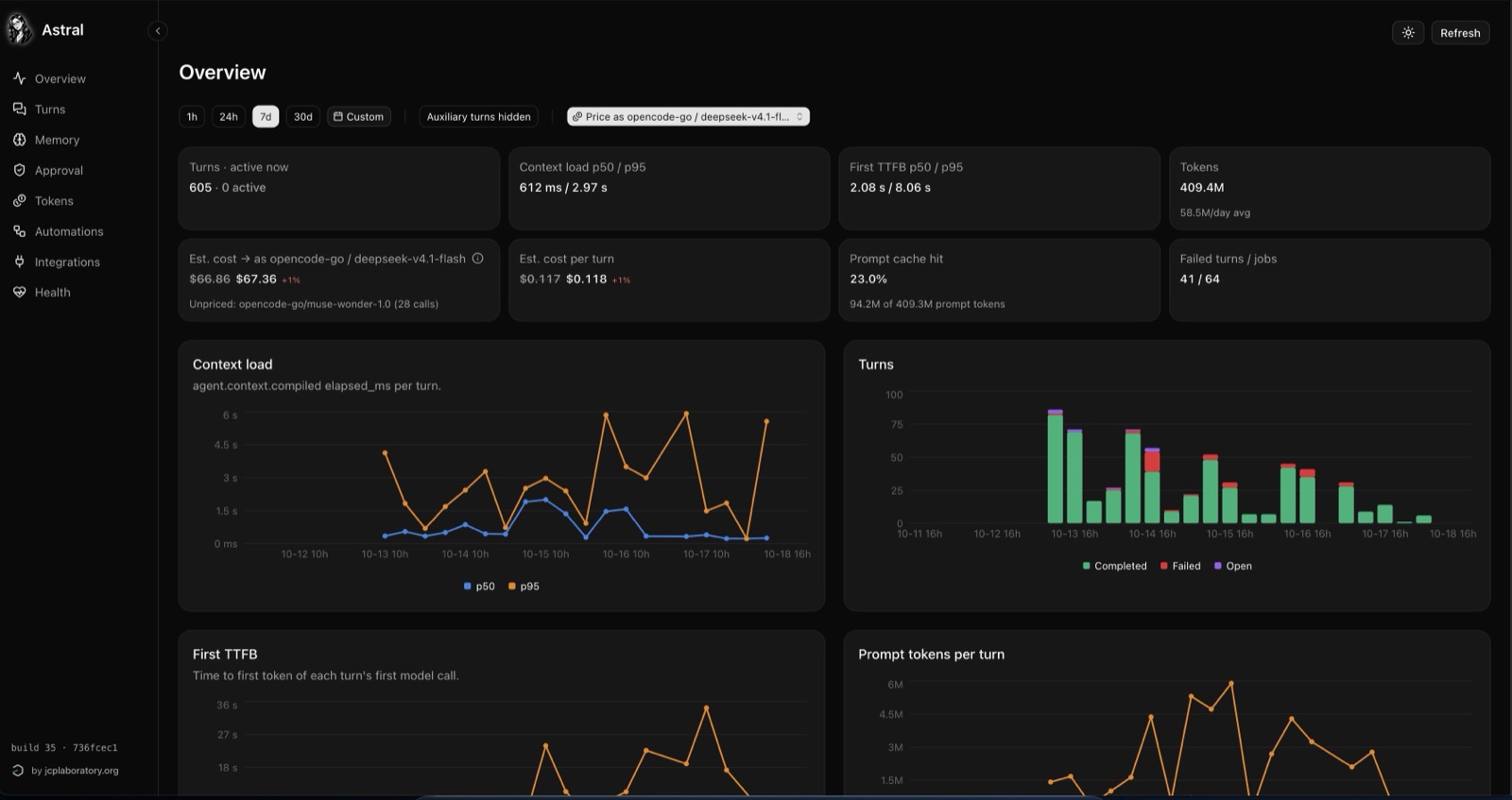
Task: Toggle the Open legend item in Turns chart
Action: (1232, 566)
